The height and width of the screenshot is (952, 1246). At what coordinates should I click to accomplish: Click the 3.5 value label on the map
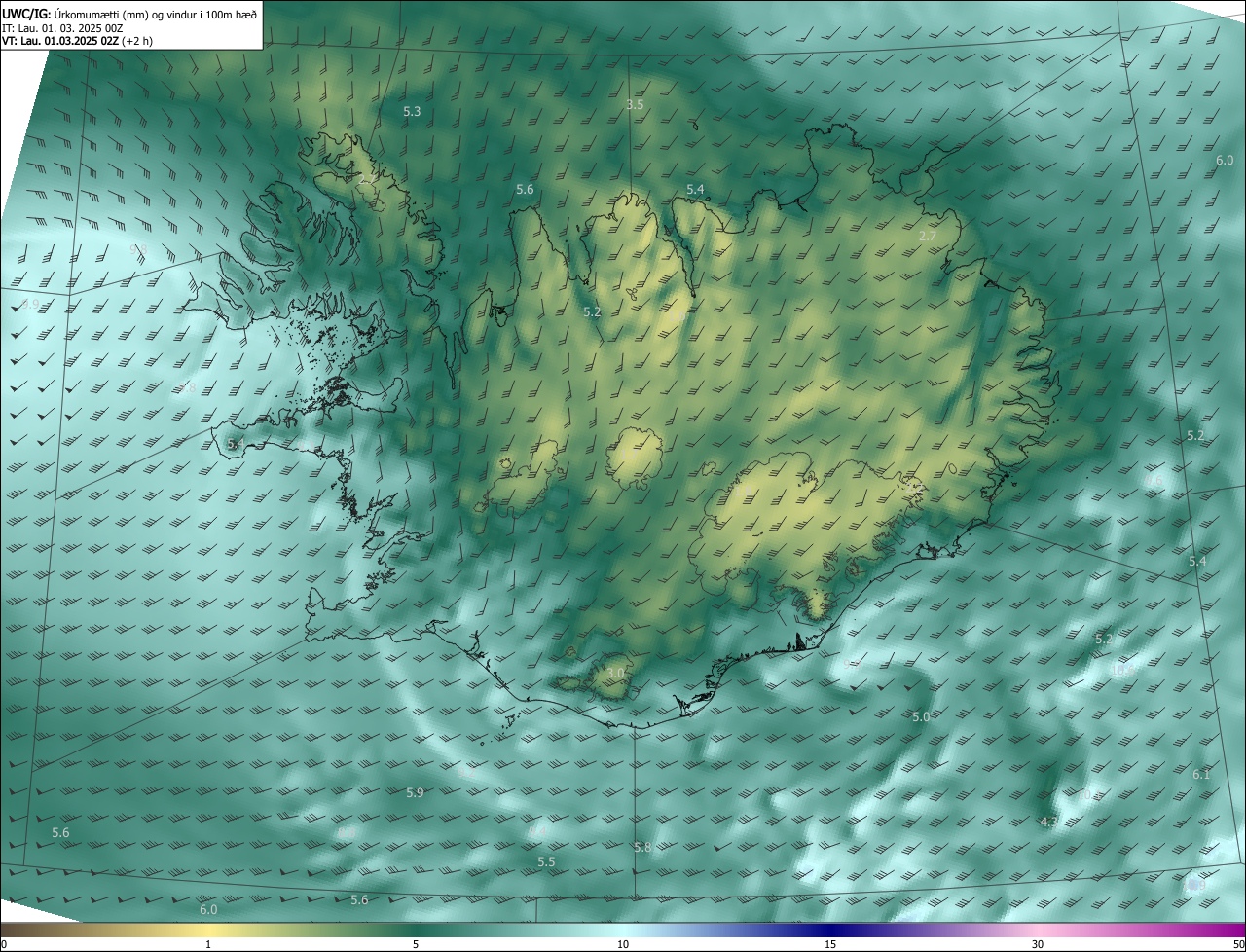click(x=635, y=104)
